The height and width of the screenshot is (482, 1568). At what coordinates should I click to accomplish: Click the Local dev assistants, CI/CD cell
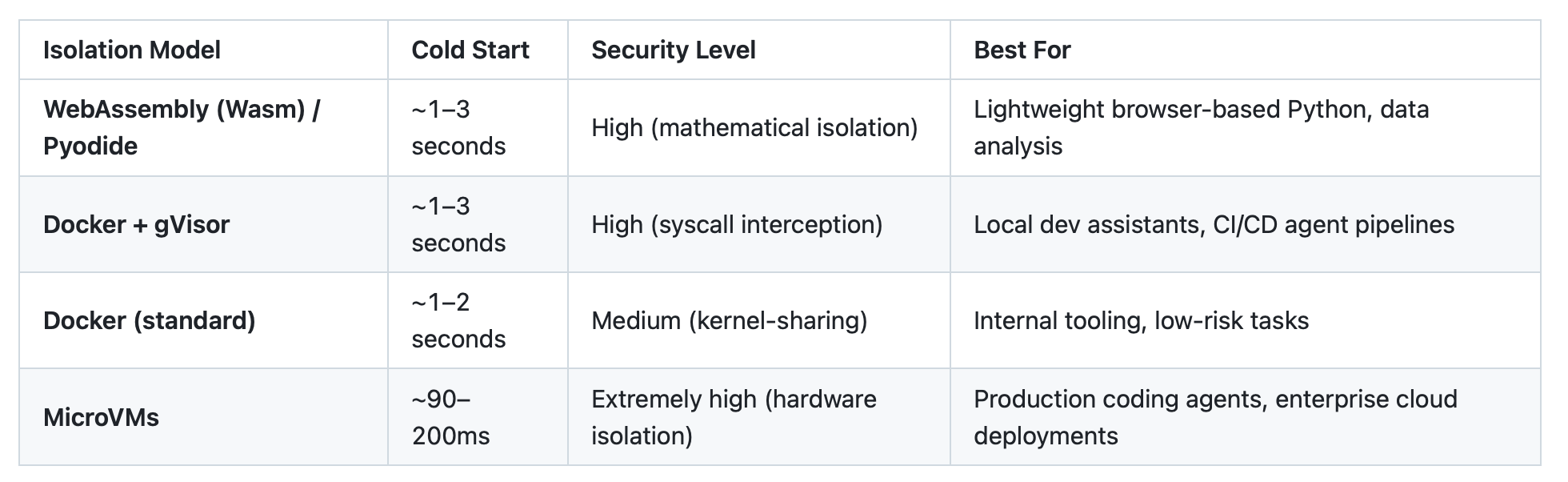point(1245,224)
